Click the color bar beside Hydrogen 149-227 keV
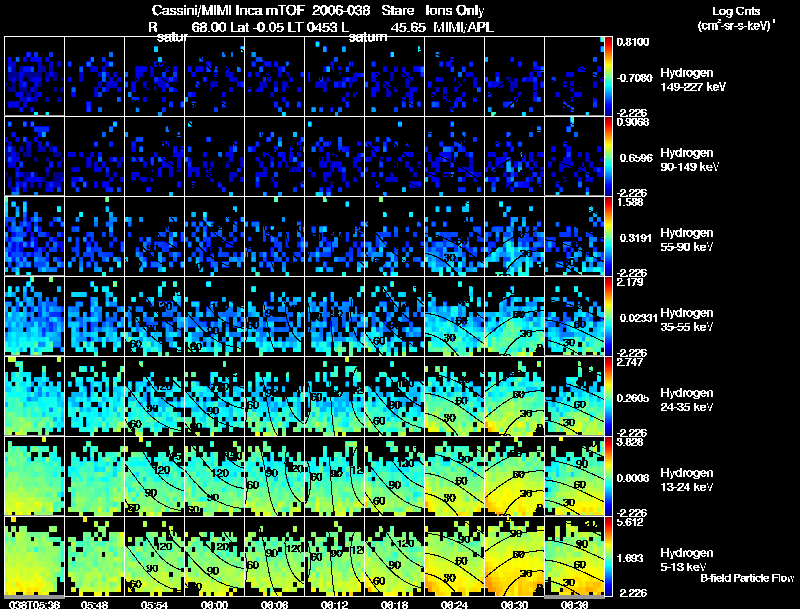 [608, 76]
